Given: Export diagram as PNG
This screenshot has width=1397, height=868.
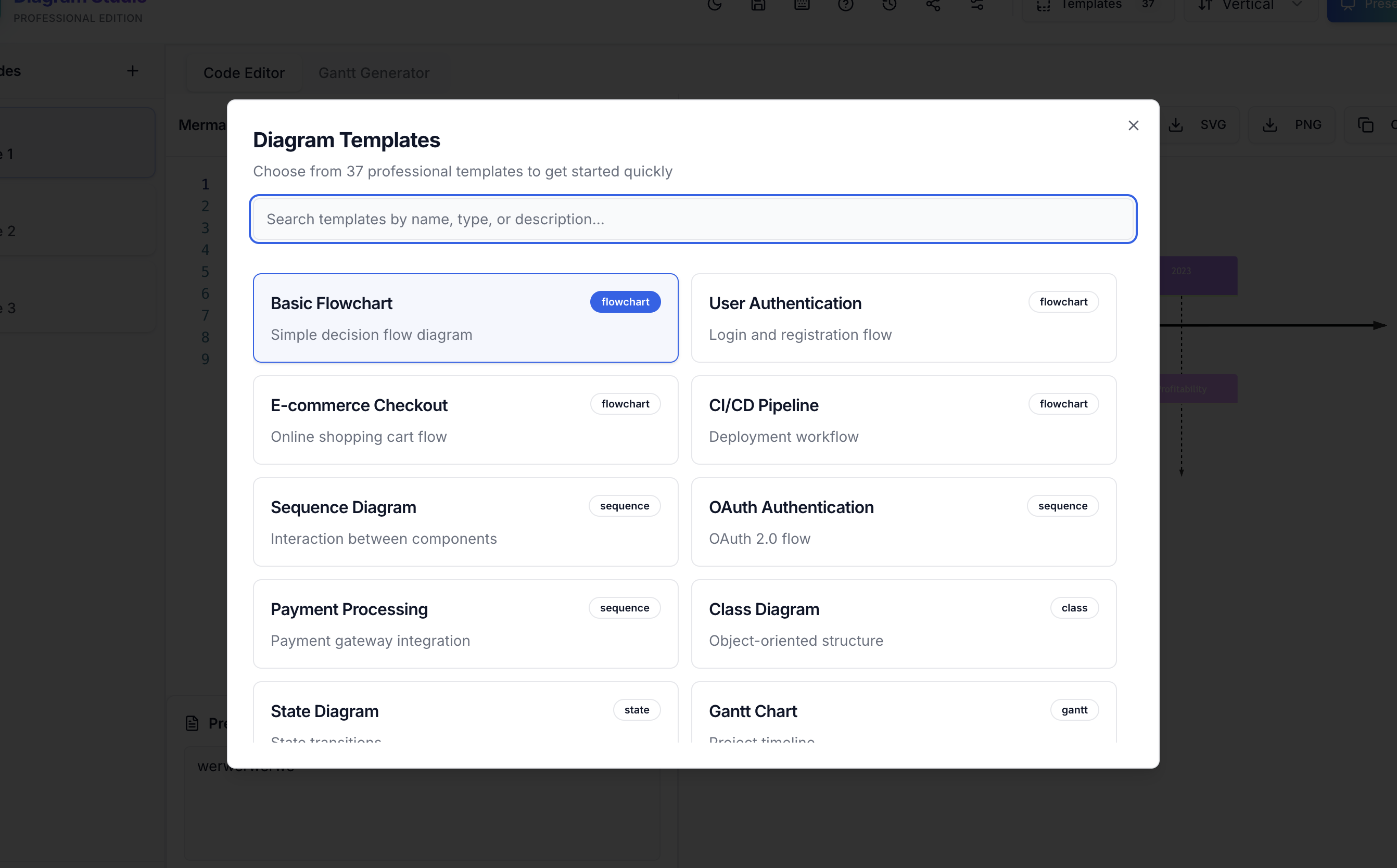Looking at the screenshot, I should pos(1292,125).
